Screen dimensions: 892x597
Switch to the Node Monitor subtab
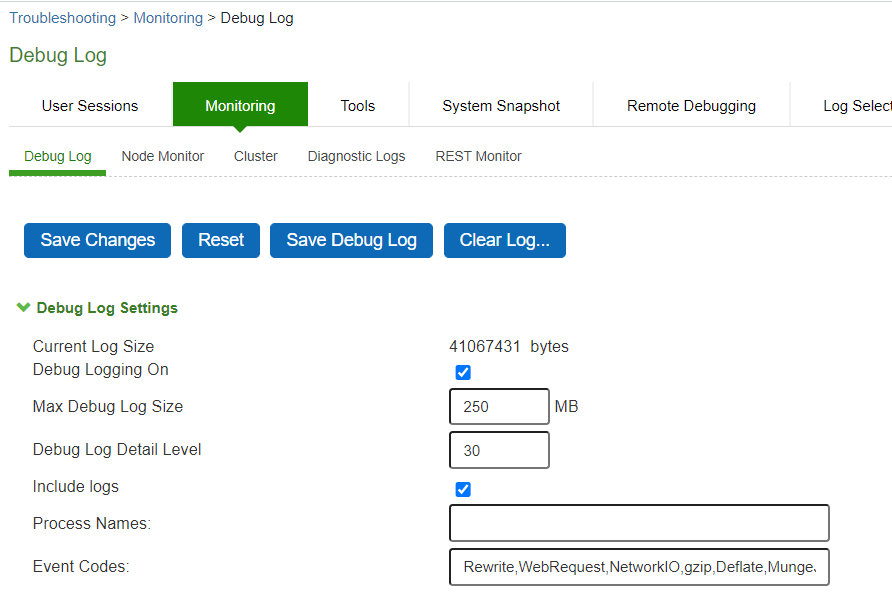(x=162, y=156)
